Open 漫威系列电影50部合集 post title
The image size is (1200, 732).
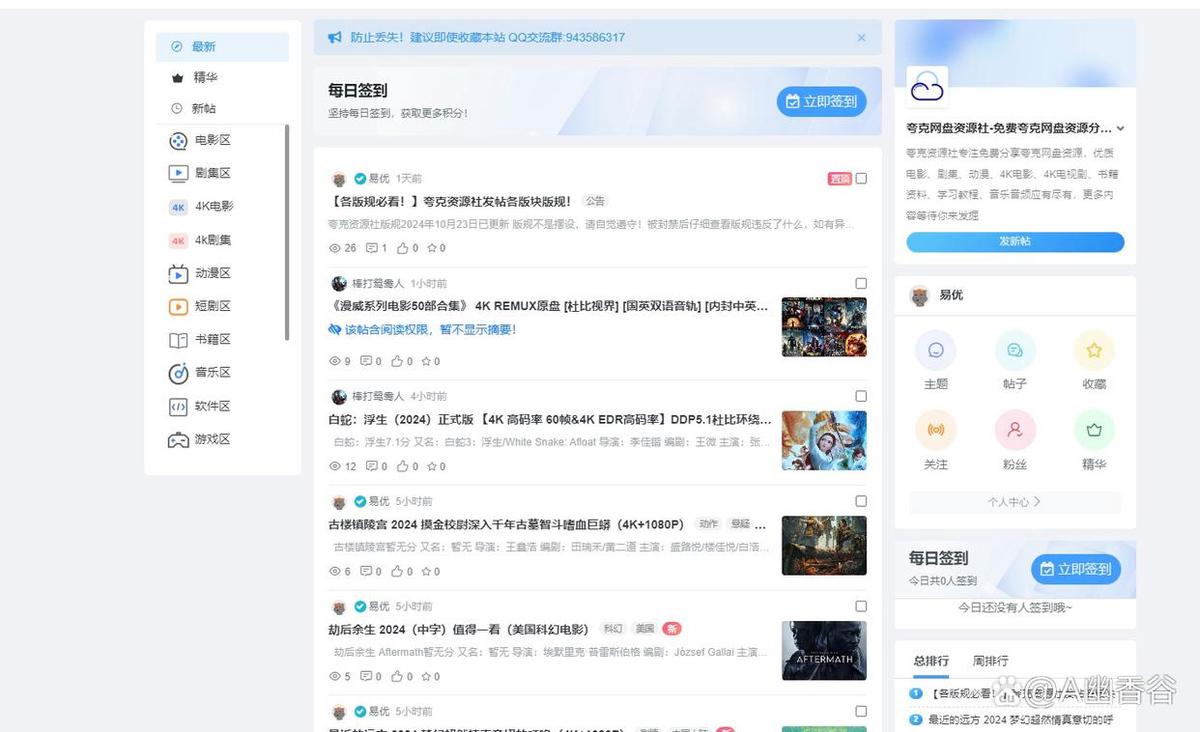[x=548, y=307]
